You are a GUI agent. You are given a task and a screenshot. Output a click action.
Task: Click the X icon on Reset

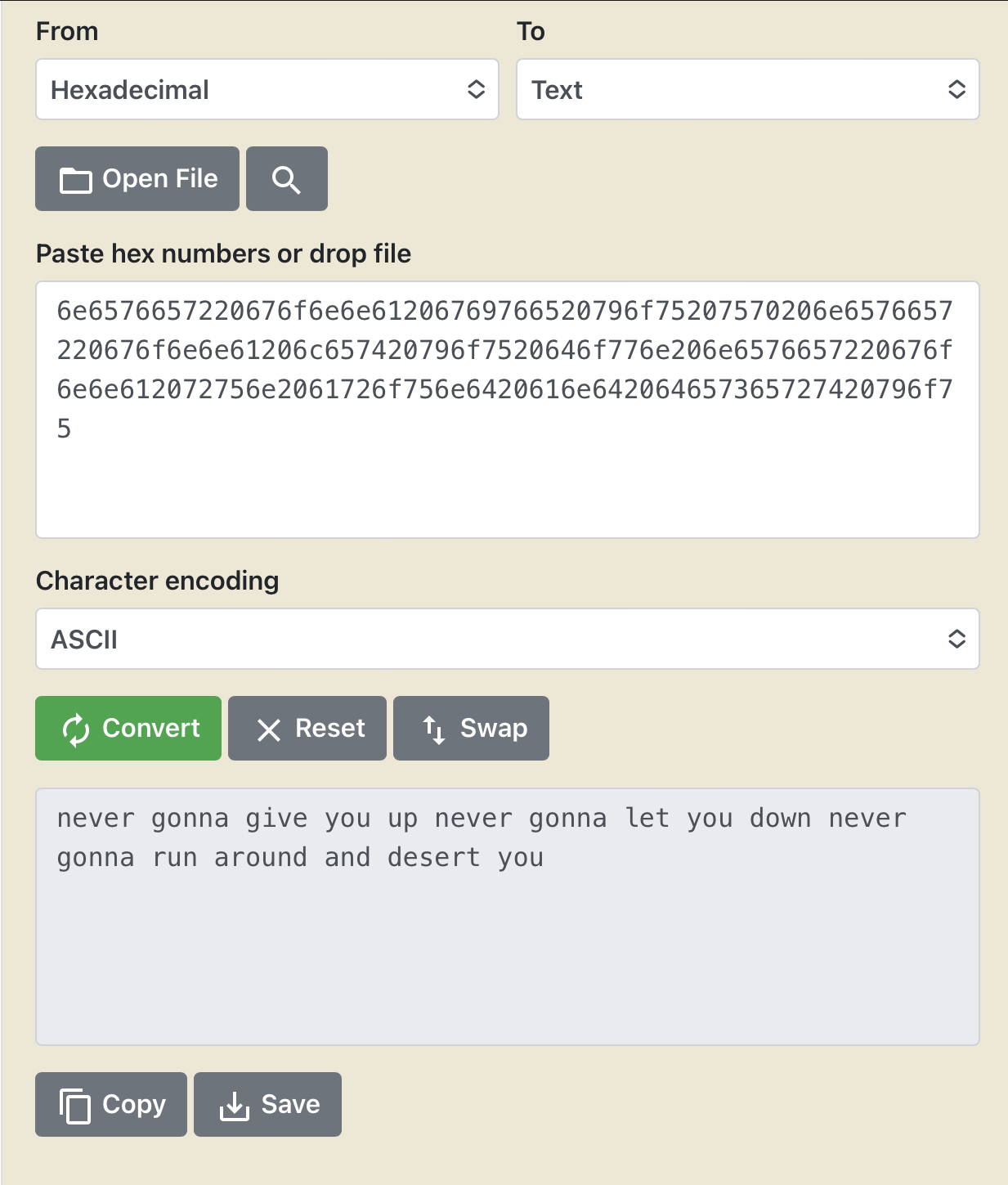(x=269, y=729)
